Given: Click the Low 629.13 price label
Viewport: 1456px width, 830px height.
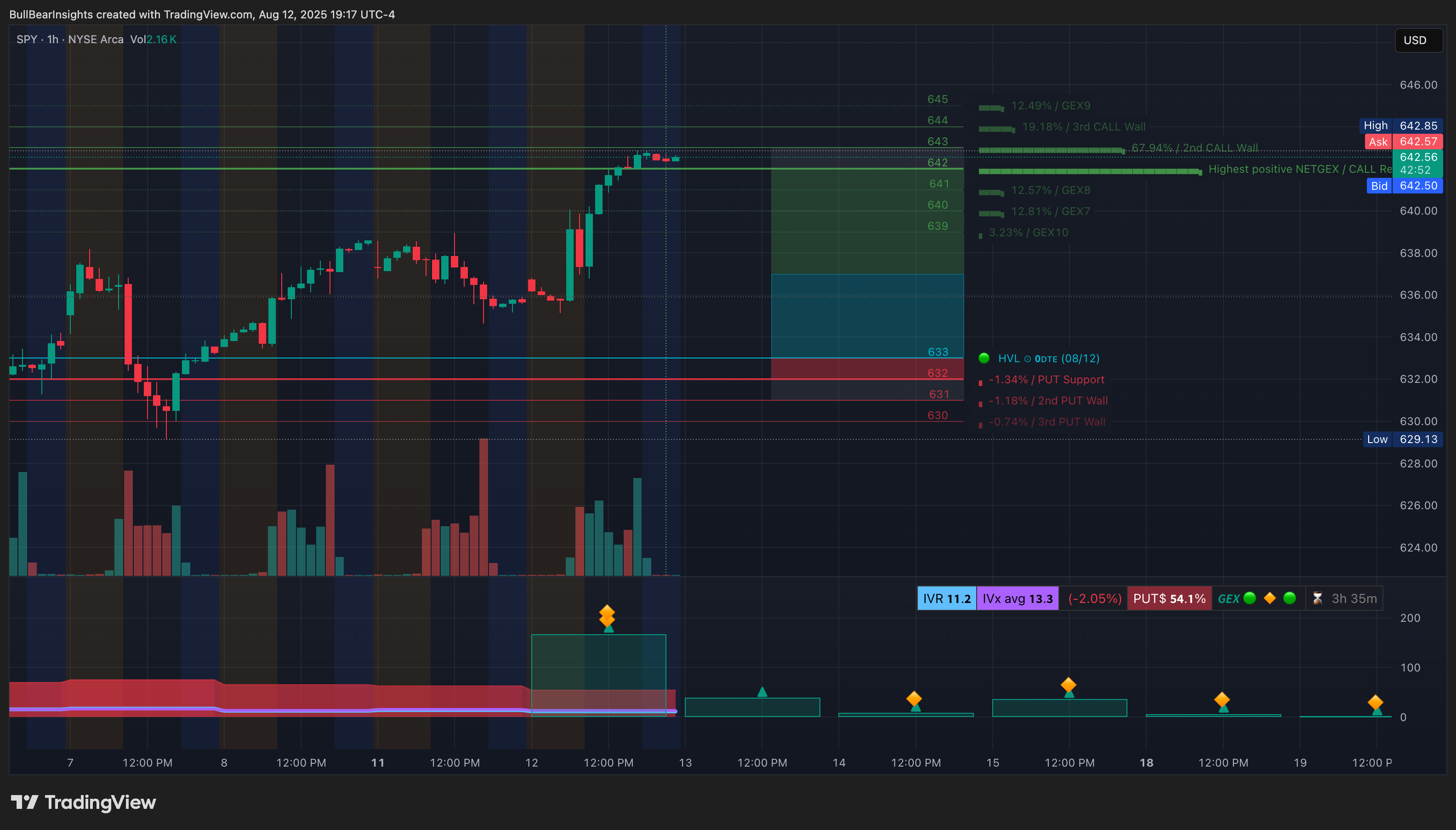Looking at the screenshot, I should 1403,439.
